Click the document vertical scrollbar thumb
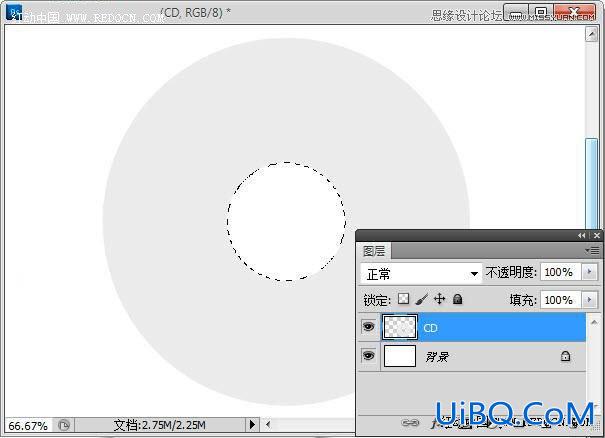The image size is (605, 438). click(x=591, y=184)
